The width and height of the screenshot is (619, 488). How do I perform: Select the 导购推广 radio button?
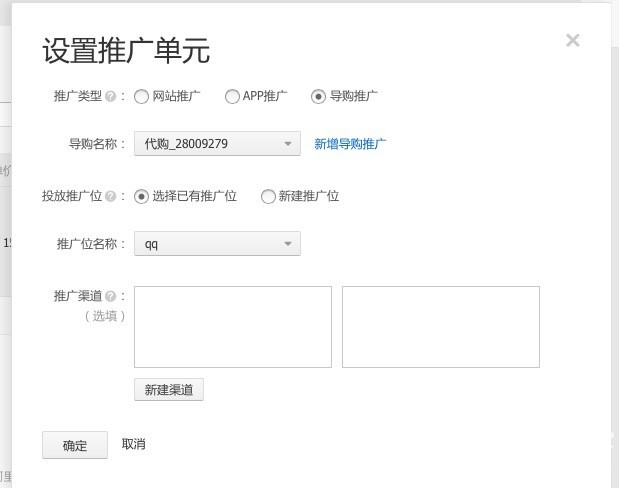[x=318, y=97]
